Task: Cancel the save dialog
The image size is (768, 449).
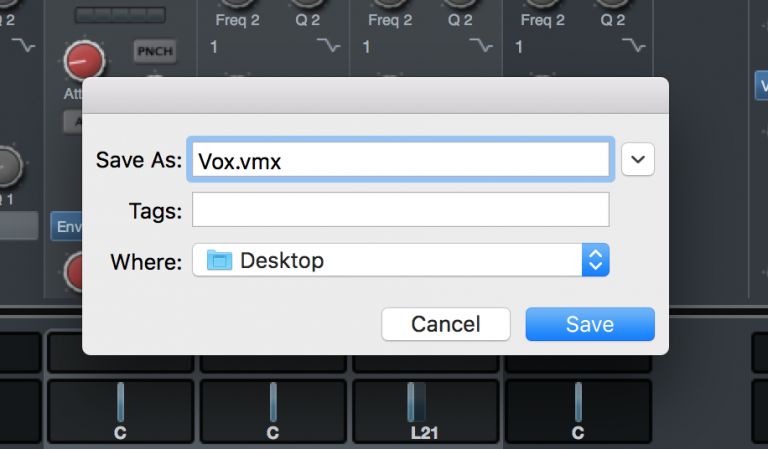Action: tap(446, 324)
